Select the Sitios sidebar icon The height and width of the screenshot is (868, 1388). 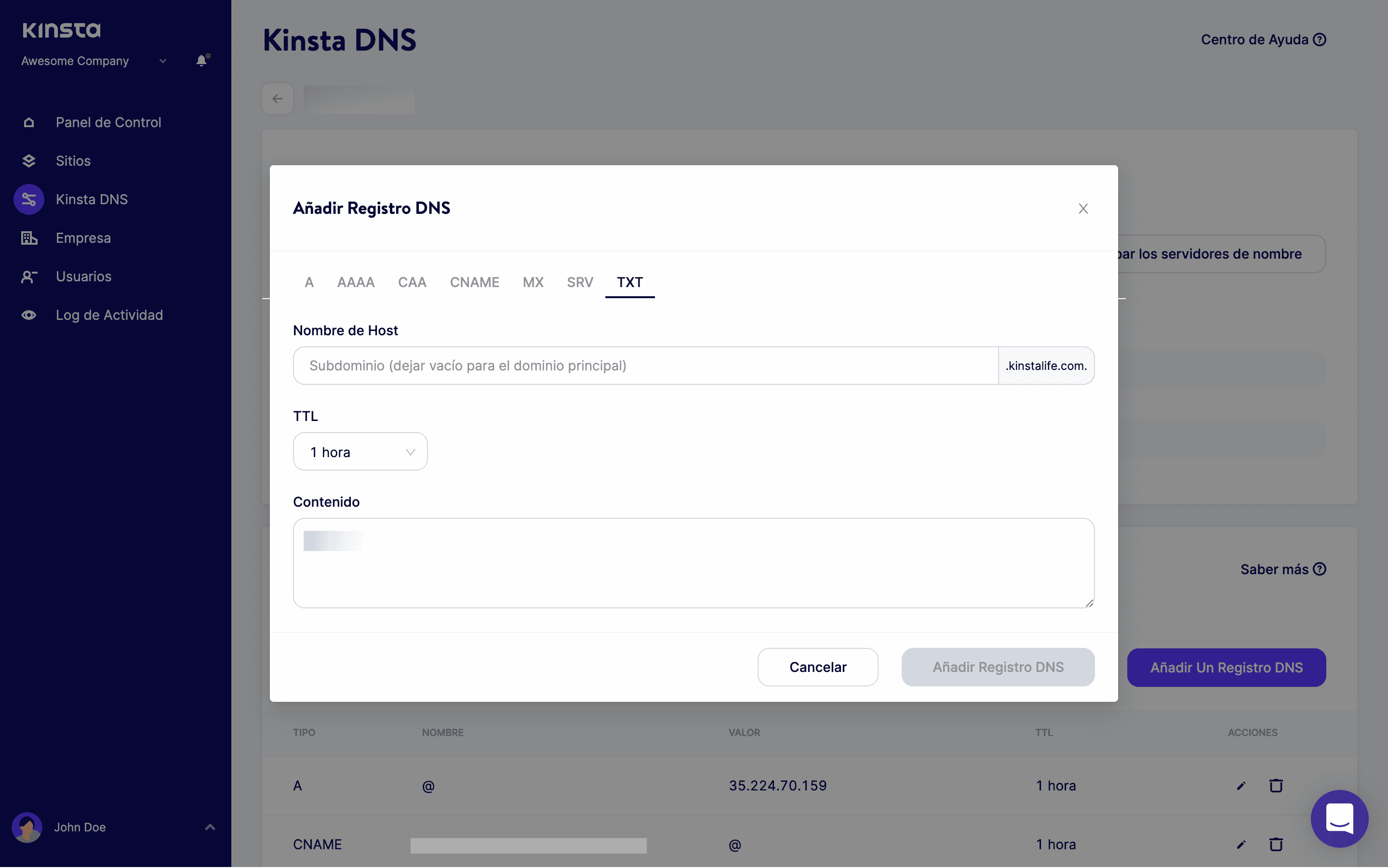pyautogui.click(x=29, y=161)
